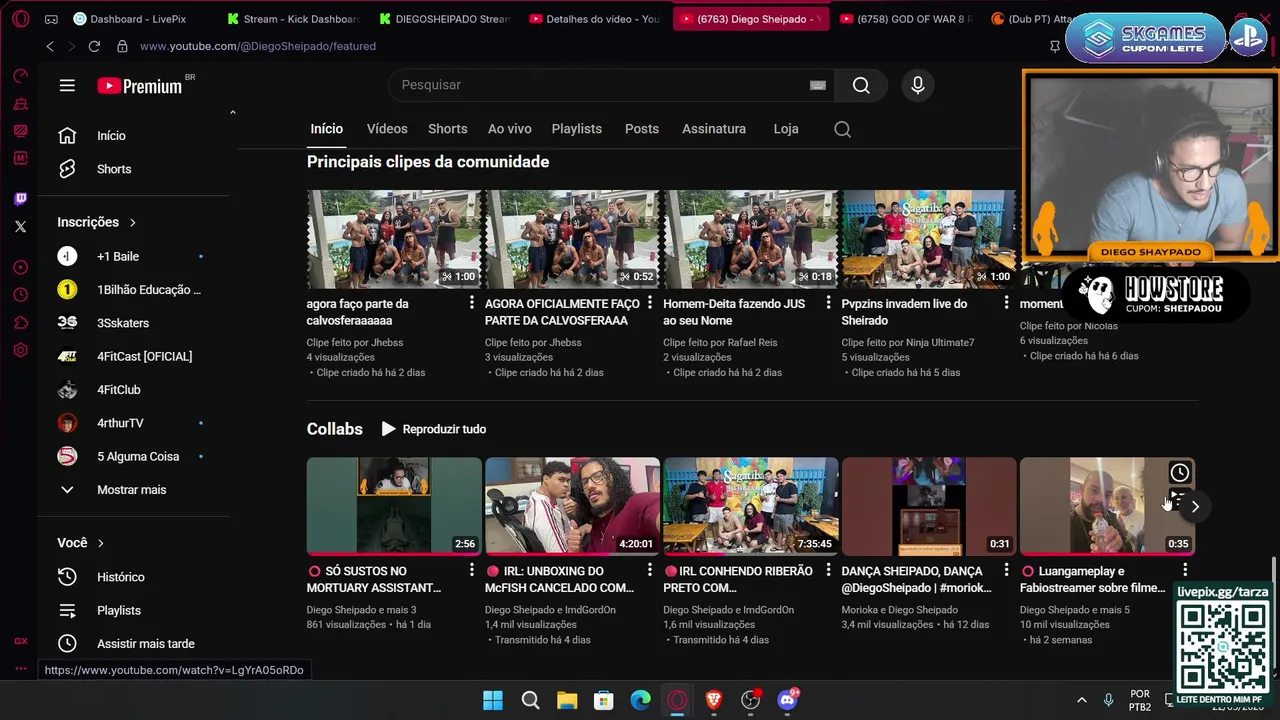
Task: Click the Opera menu logo
Action: (20, 19)
